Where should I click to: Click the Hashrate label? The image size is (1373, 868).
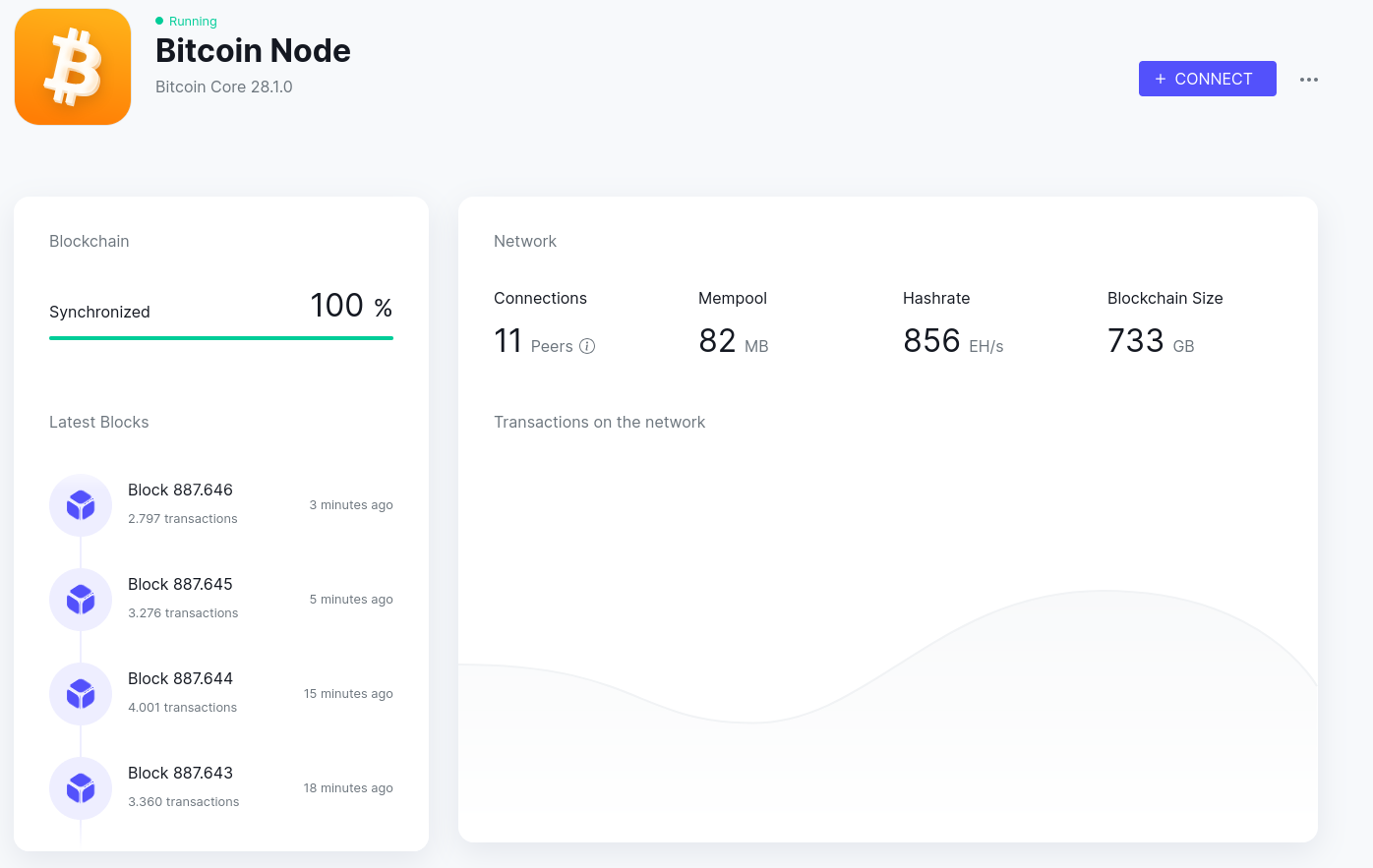(936, 298)
